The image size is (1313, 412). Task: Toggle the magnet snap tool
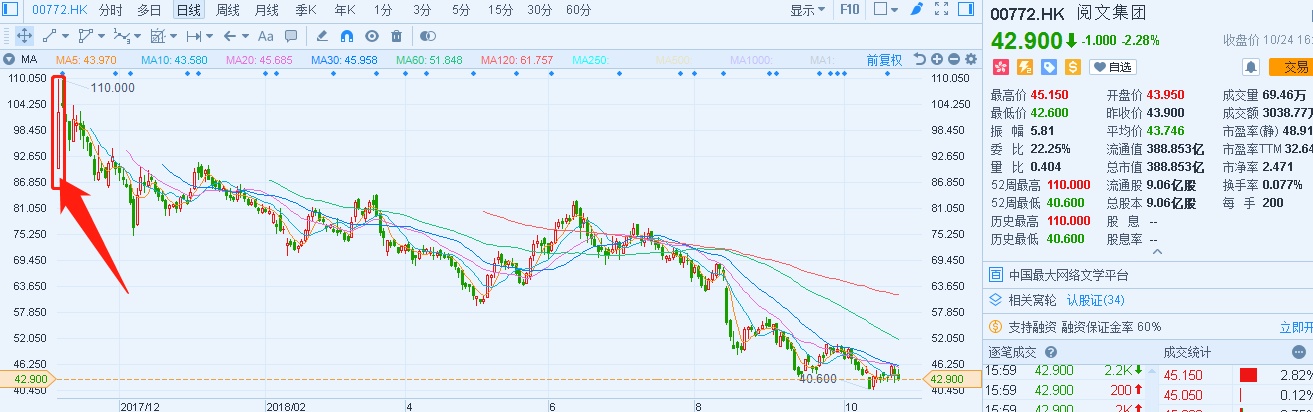346,36
